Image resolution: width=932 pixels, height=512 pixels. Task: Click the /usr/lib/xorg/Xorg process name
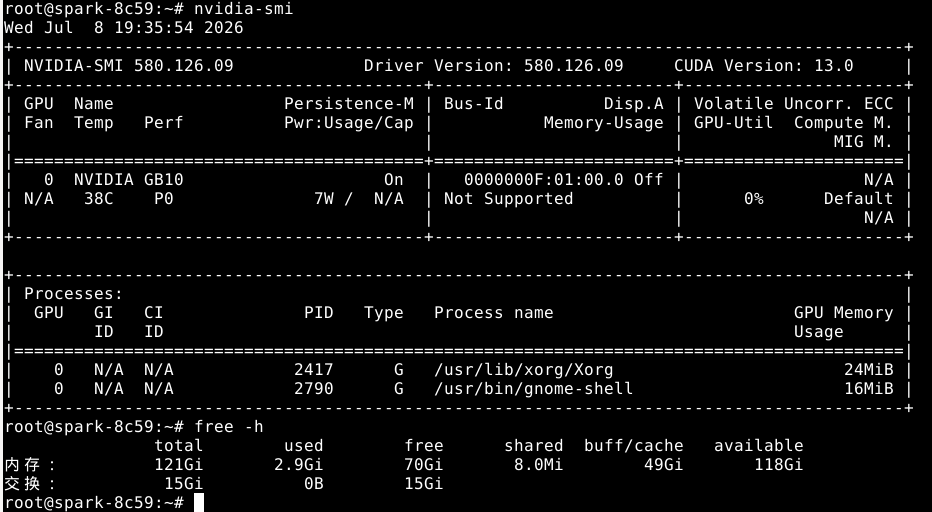(x=524, y=370)
